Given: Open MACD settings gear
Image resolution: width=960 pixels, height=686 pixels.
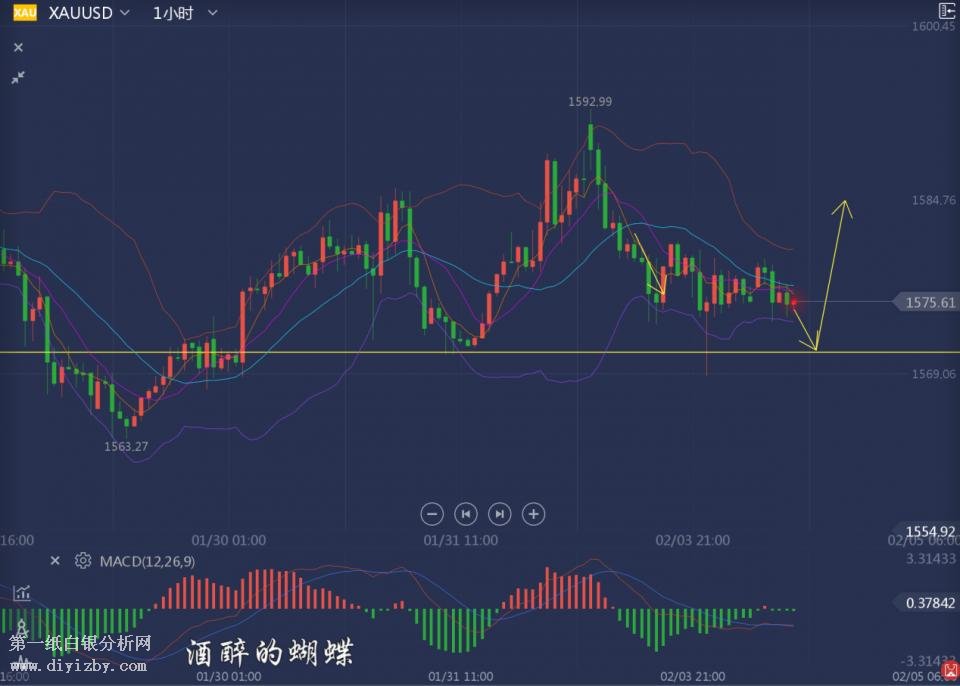Looking at the screenshot, I should [x=83, y=561].
